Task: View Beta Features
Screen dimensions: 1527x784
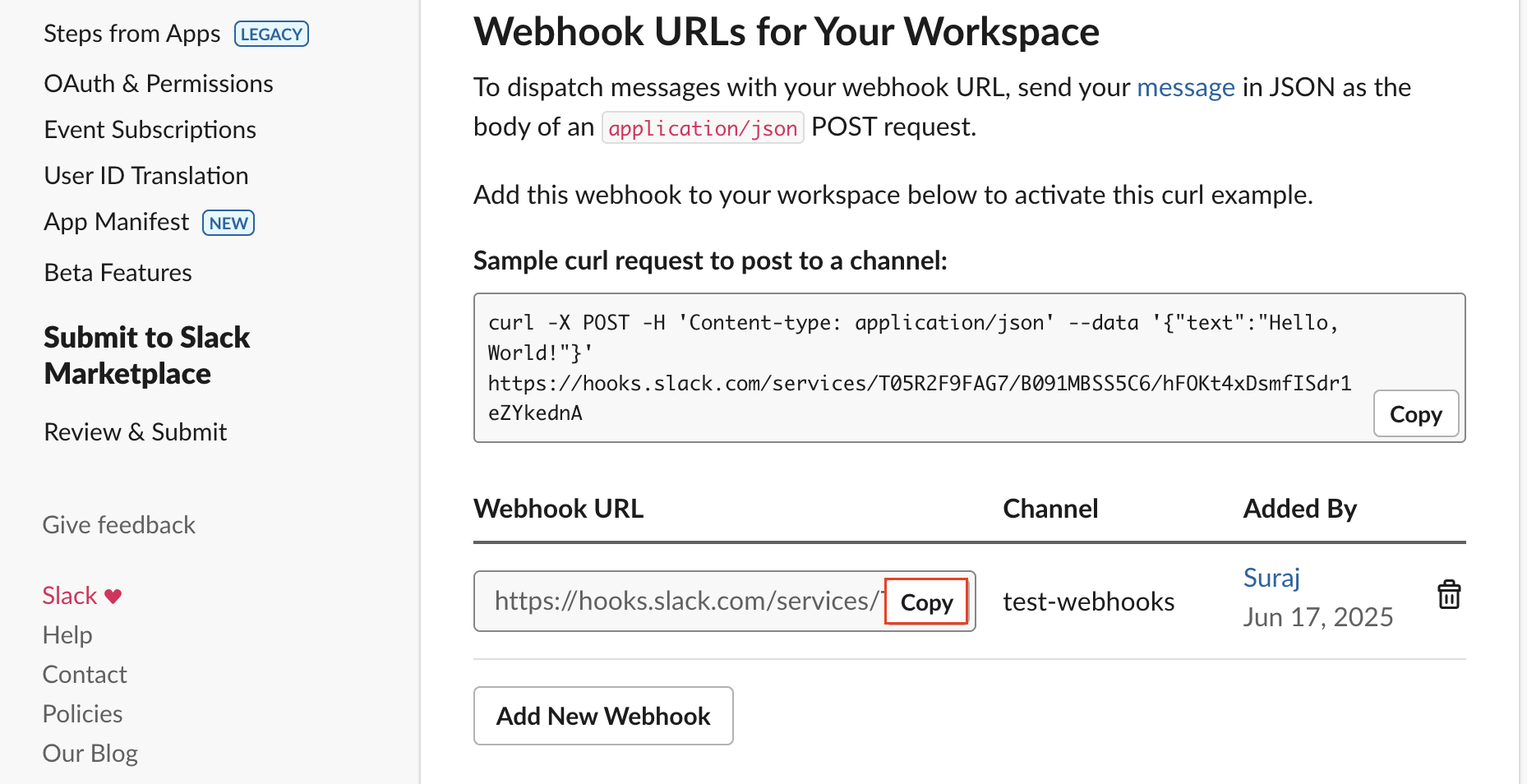Action: pyautogui.click(x=117, y=271)
